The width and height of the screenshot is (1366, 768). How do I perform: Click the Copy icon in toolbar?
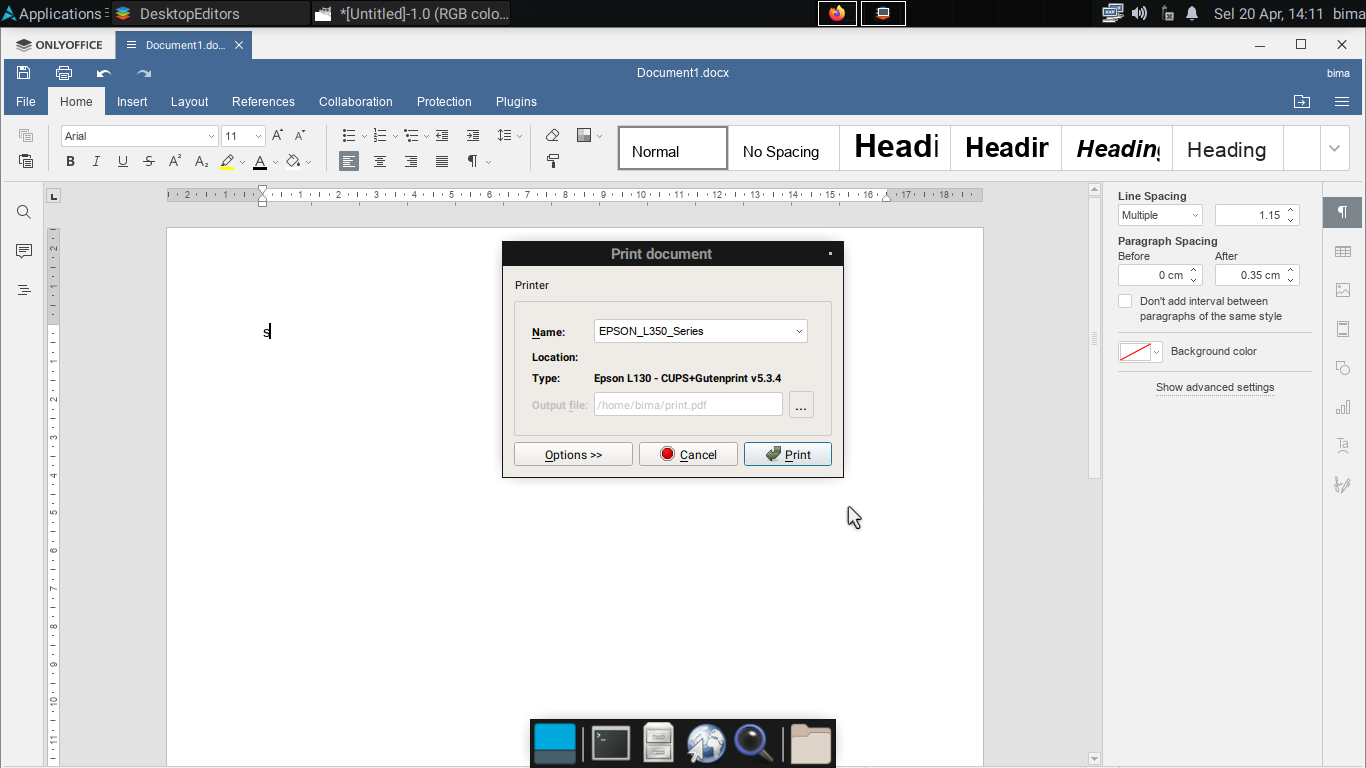coord(26,135)
